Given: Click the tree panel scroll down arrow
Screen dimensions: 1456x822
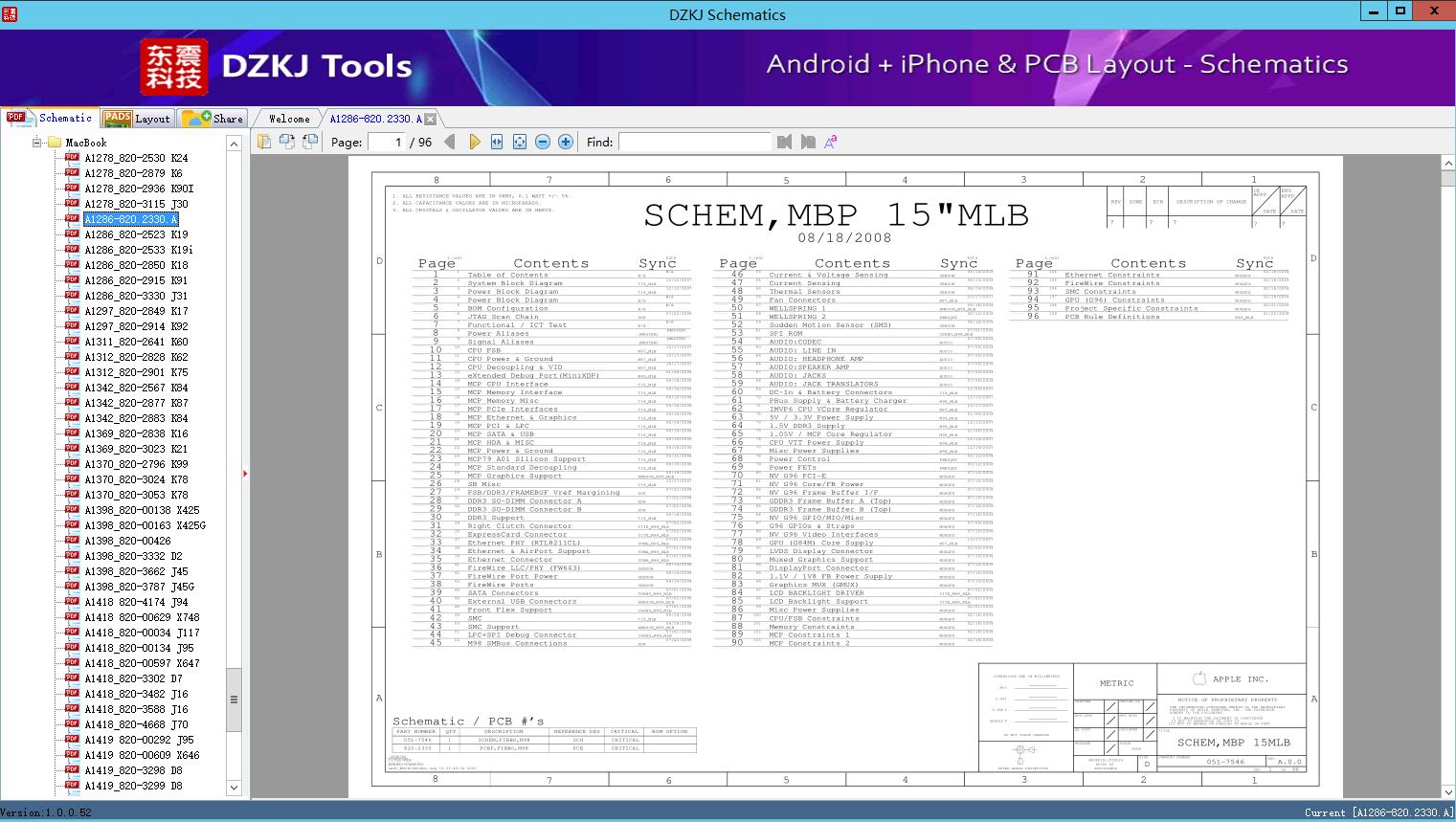Looking at the screenshot, I should 234,788.
